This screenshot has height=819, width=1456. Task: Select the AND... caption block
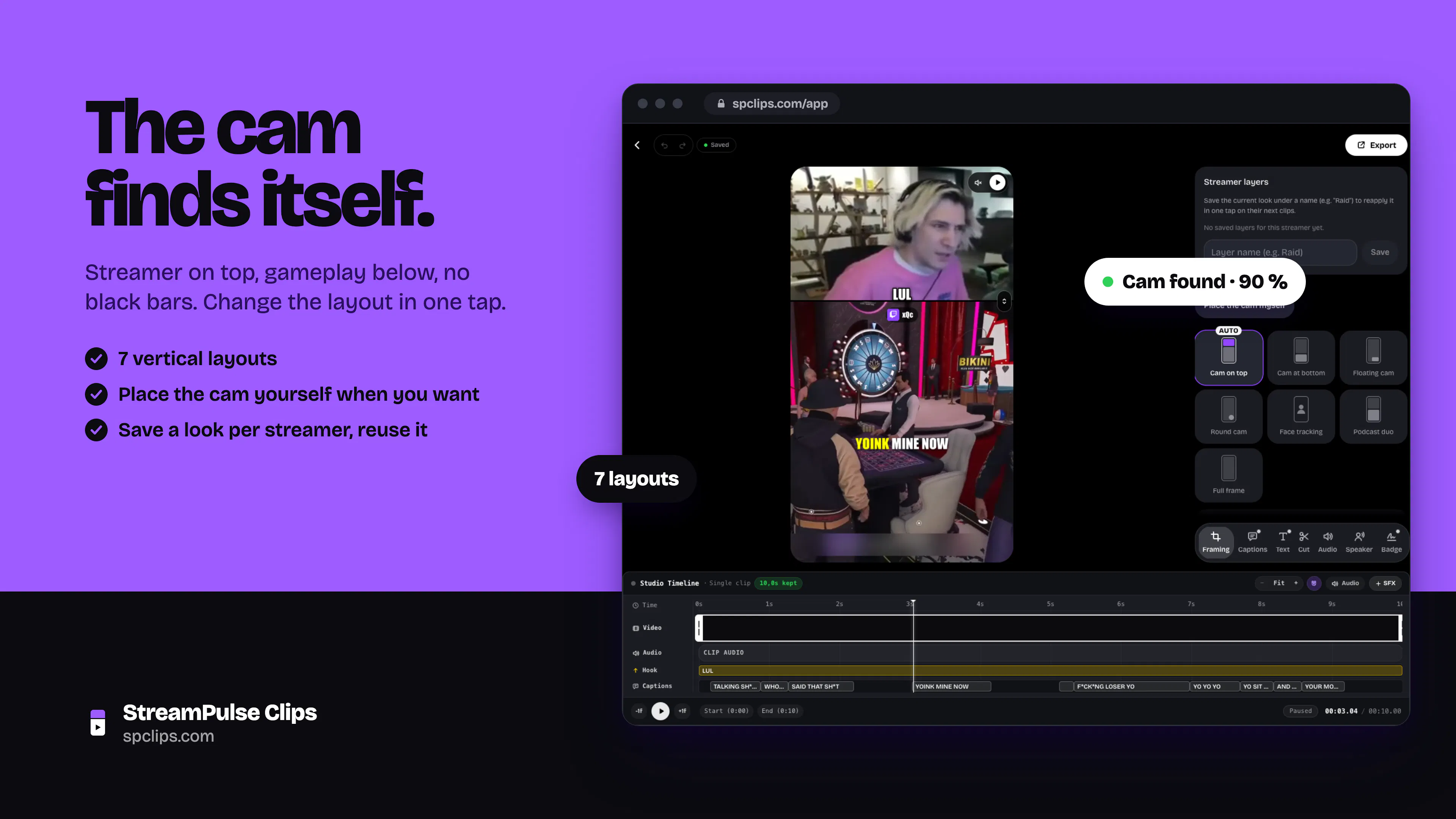[1287, 687]
